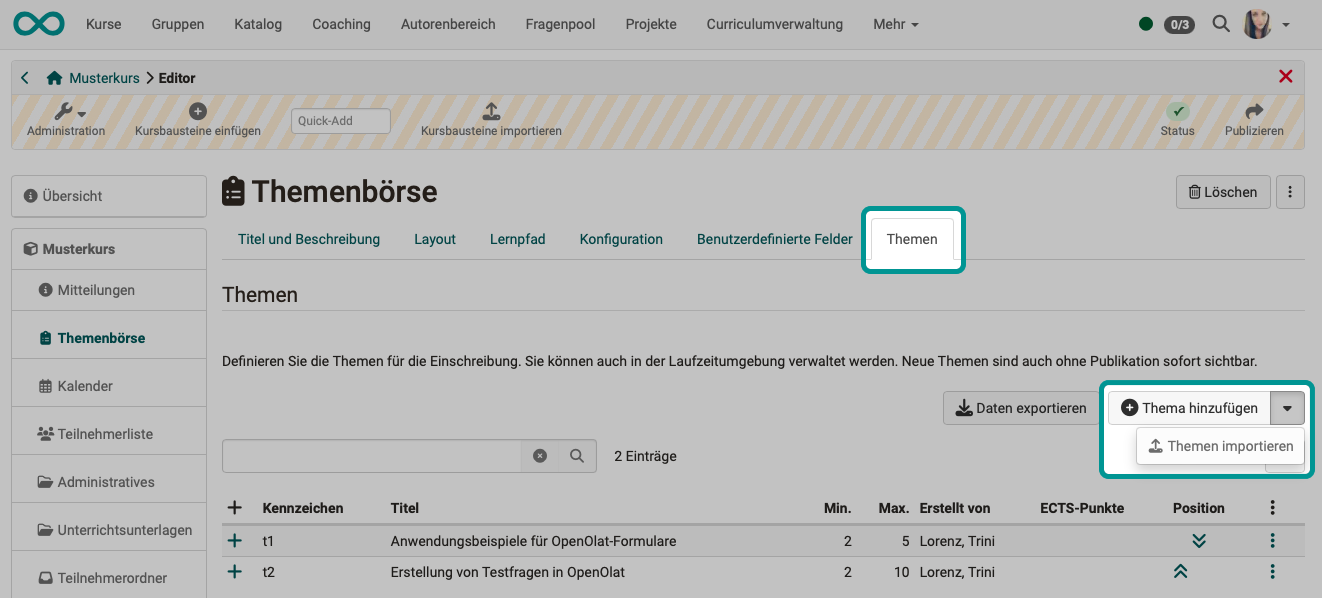This screenshot has height=598, width=1322.
Task: Clear the topic search field via X icon
Action: click(x=540, y=455)
